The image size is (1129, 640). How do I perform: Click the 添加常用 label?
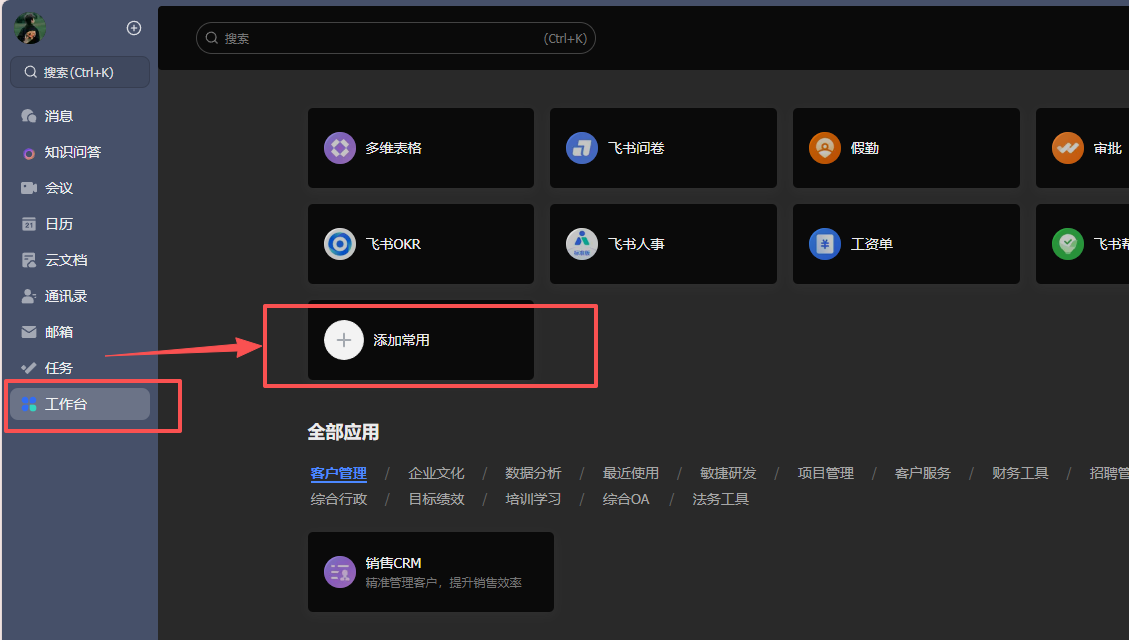tap(401, 340)
